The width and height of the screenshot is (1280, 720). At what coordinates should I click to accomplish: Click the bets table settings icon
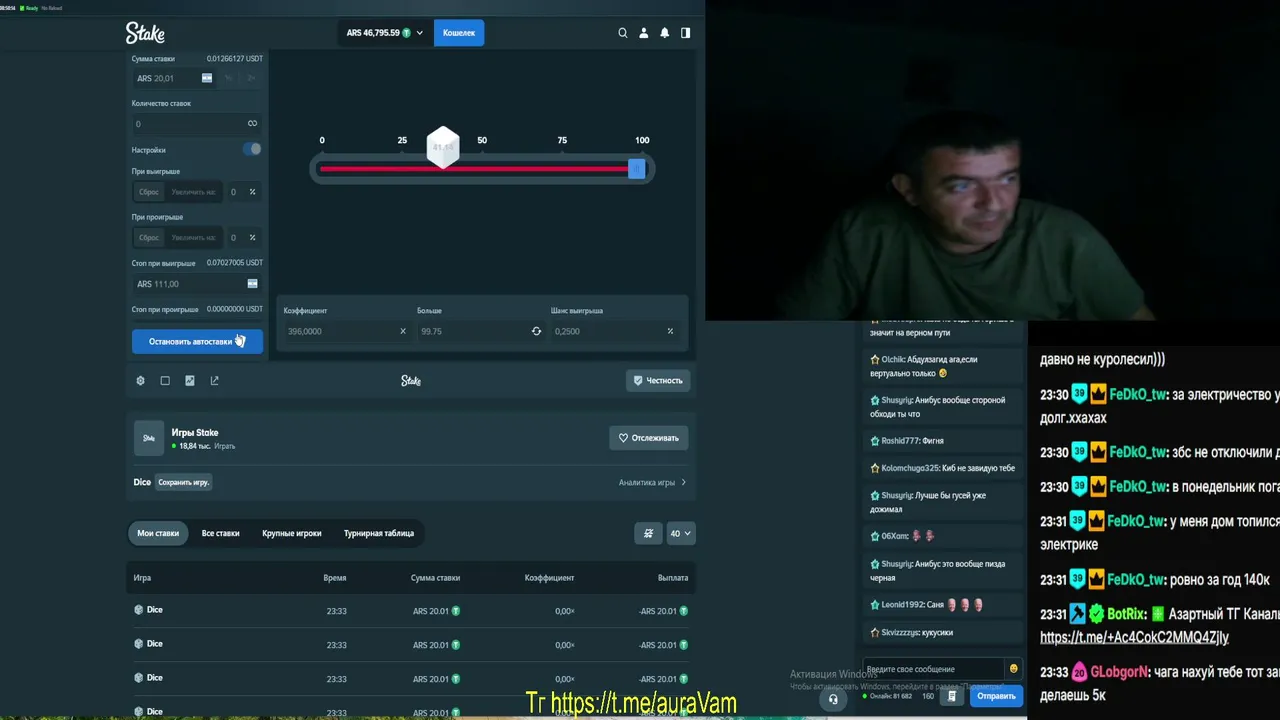click(x=648, y=533)
